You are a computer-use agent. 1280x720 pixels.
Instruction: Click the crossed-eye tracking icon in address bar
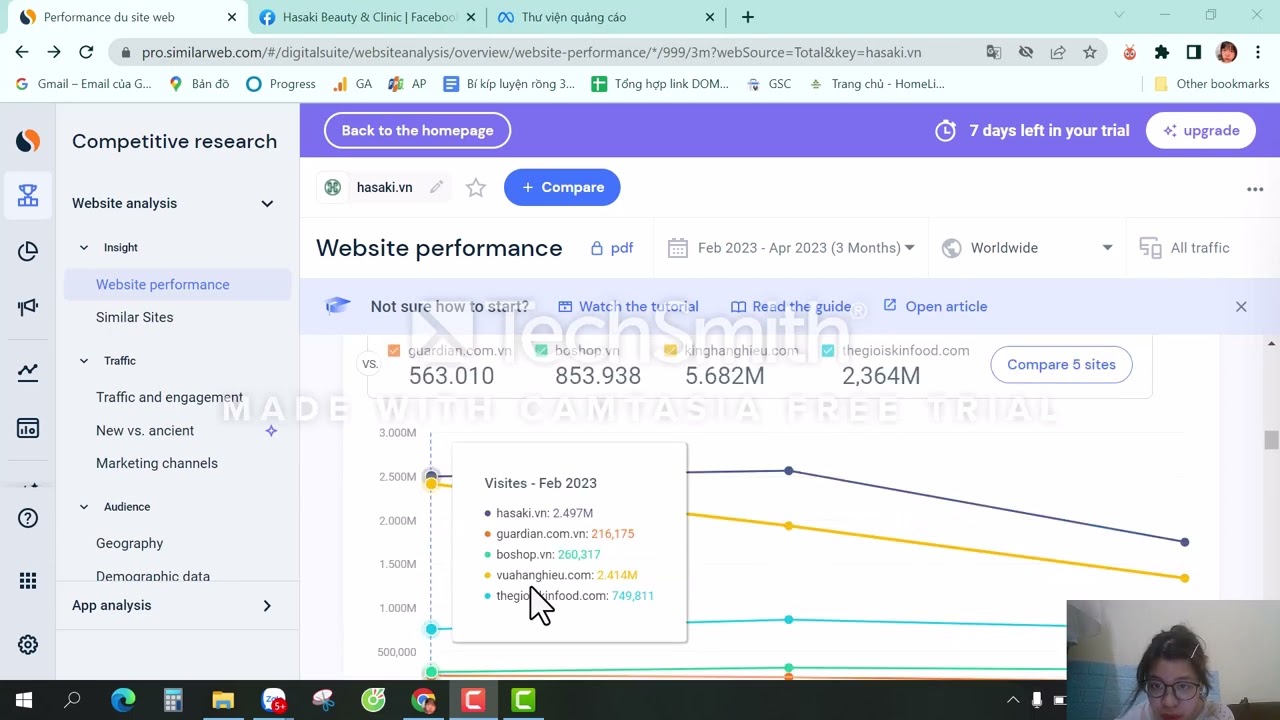click(1025, 52)
